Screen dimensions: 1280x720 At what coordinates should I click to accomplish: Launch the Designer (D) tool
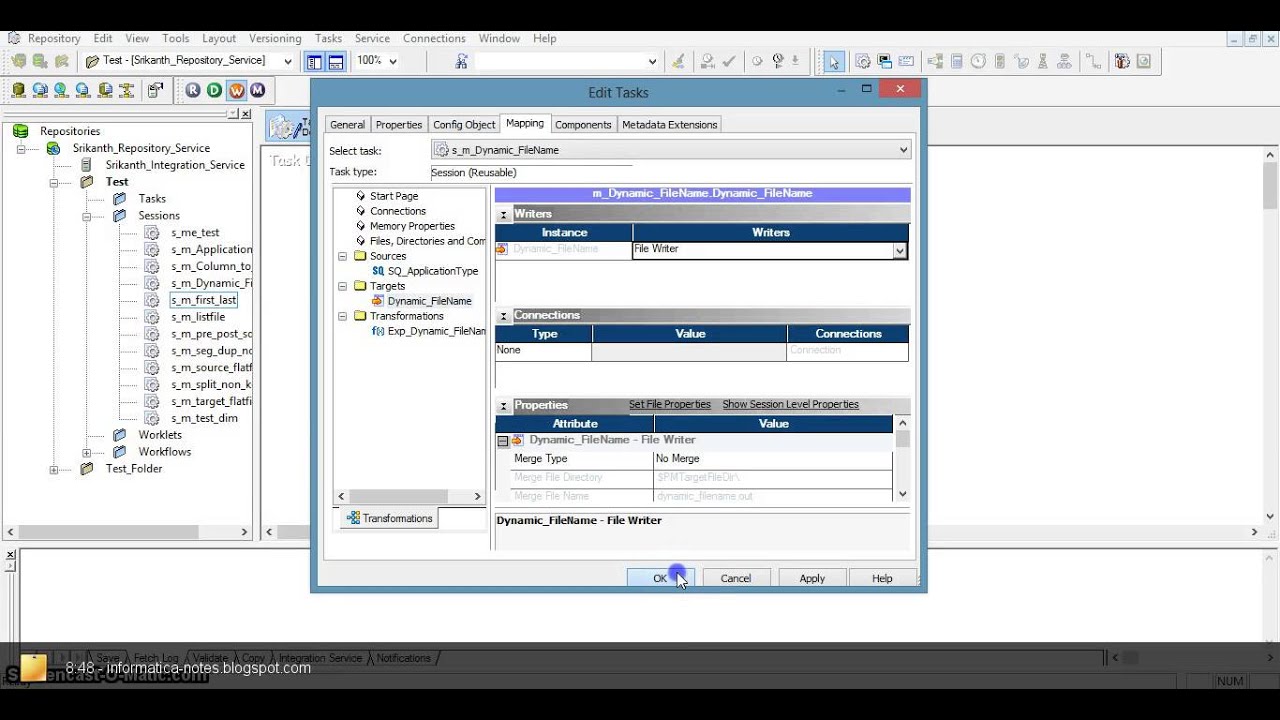[214, 90]
